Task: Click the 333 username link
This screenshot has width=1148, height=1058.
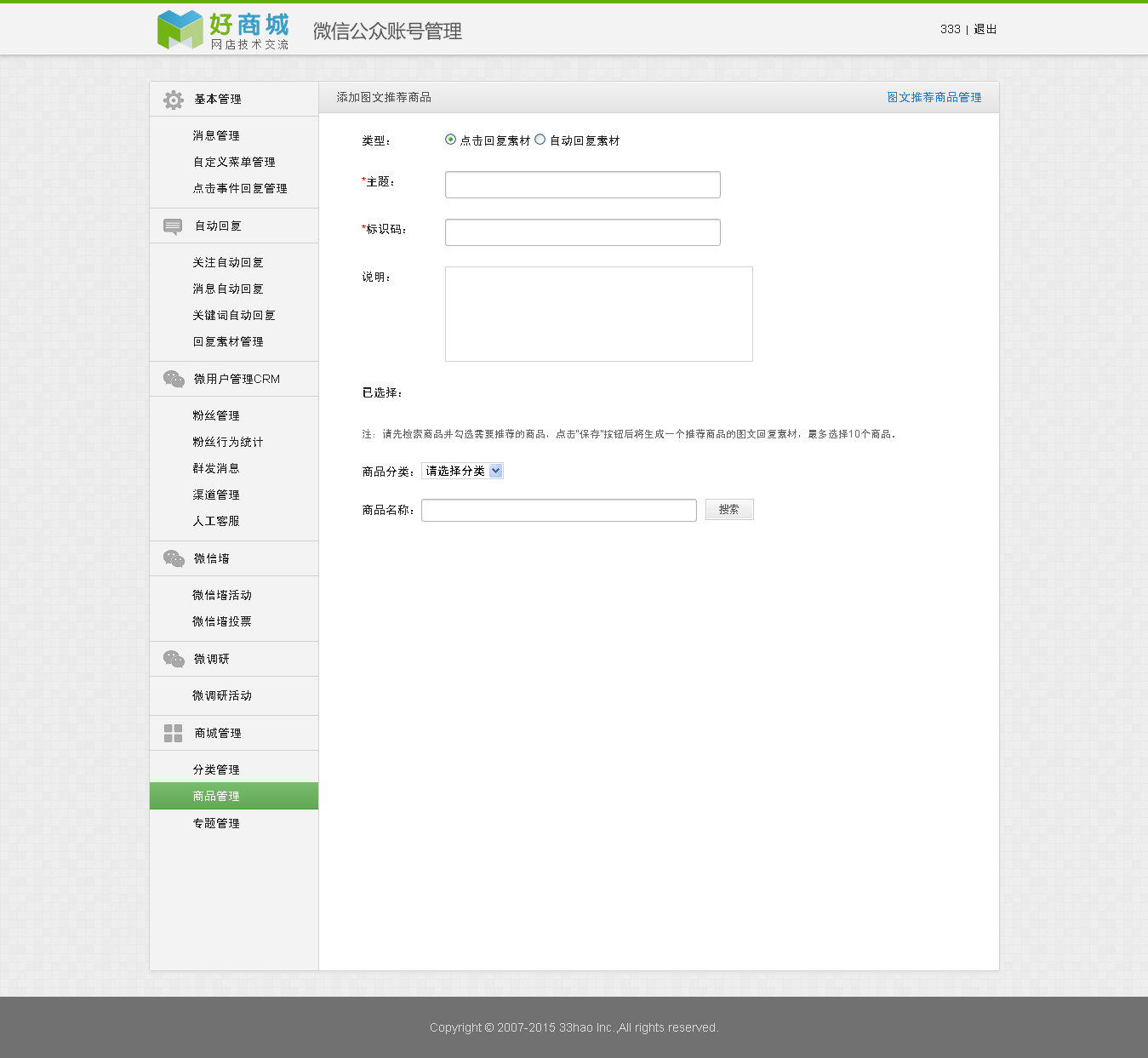Action: [x=951, y=29]
